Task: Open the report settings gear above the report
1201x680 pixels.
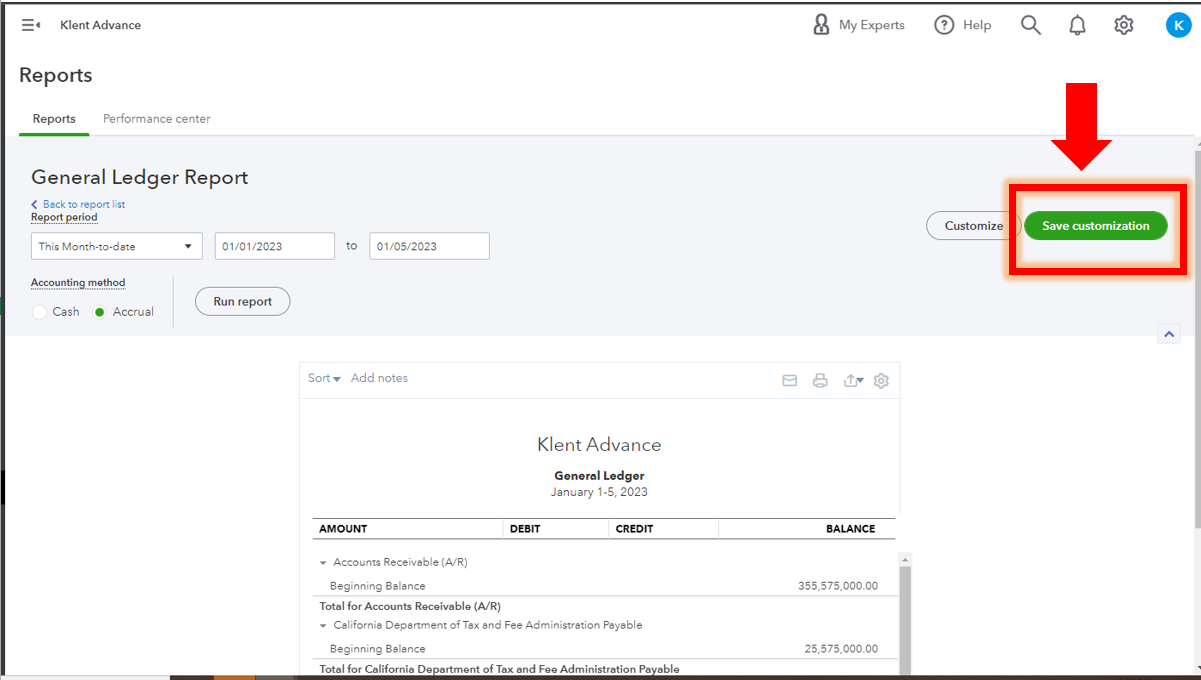Action: (x=881, y=380)
